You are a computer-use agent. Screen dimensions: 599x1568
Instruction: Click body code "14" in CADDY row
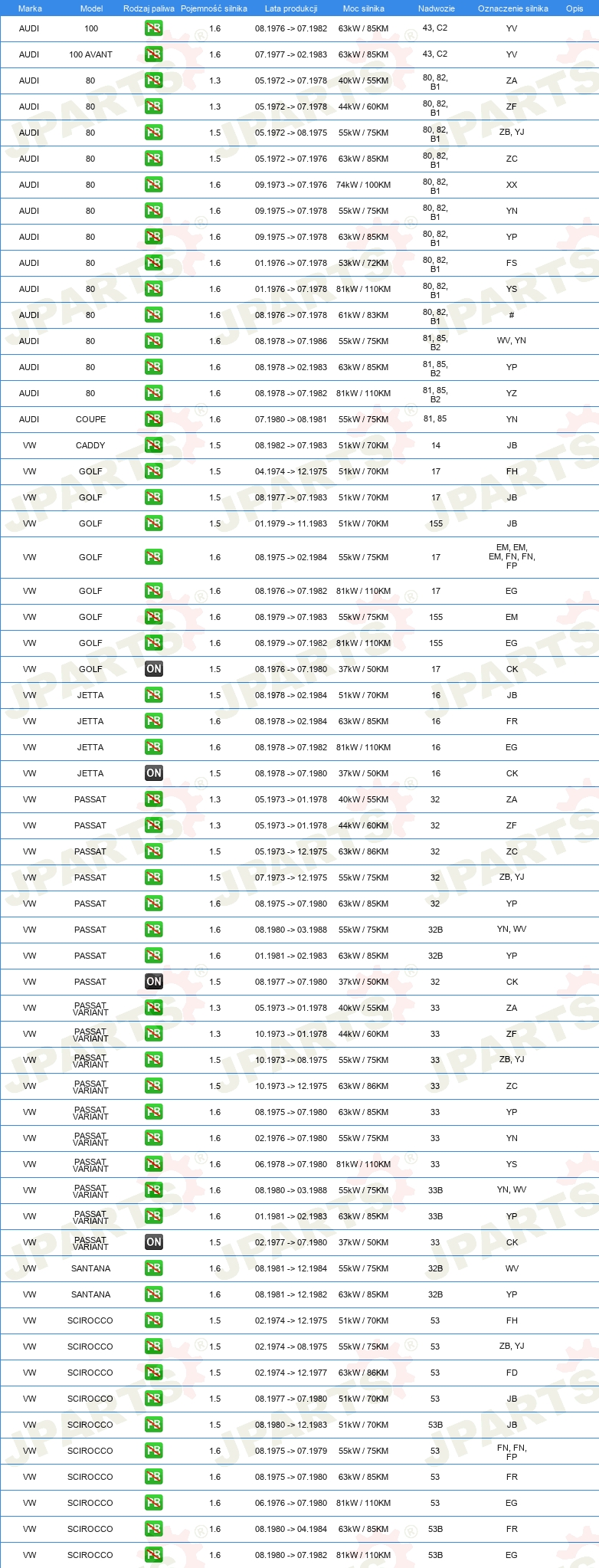(x=436, y=445)
